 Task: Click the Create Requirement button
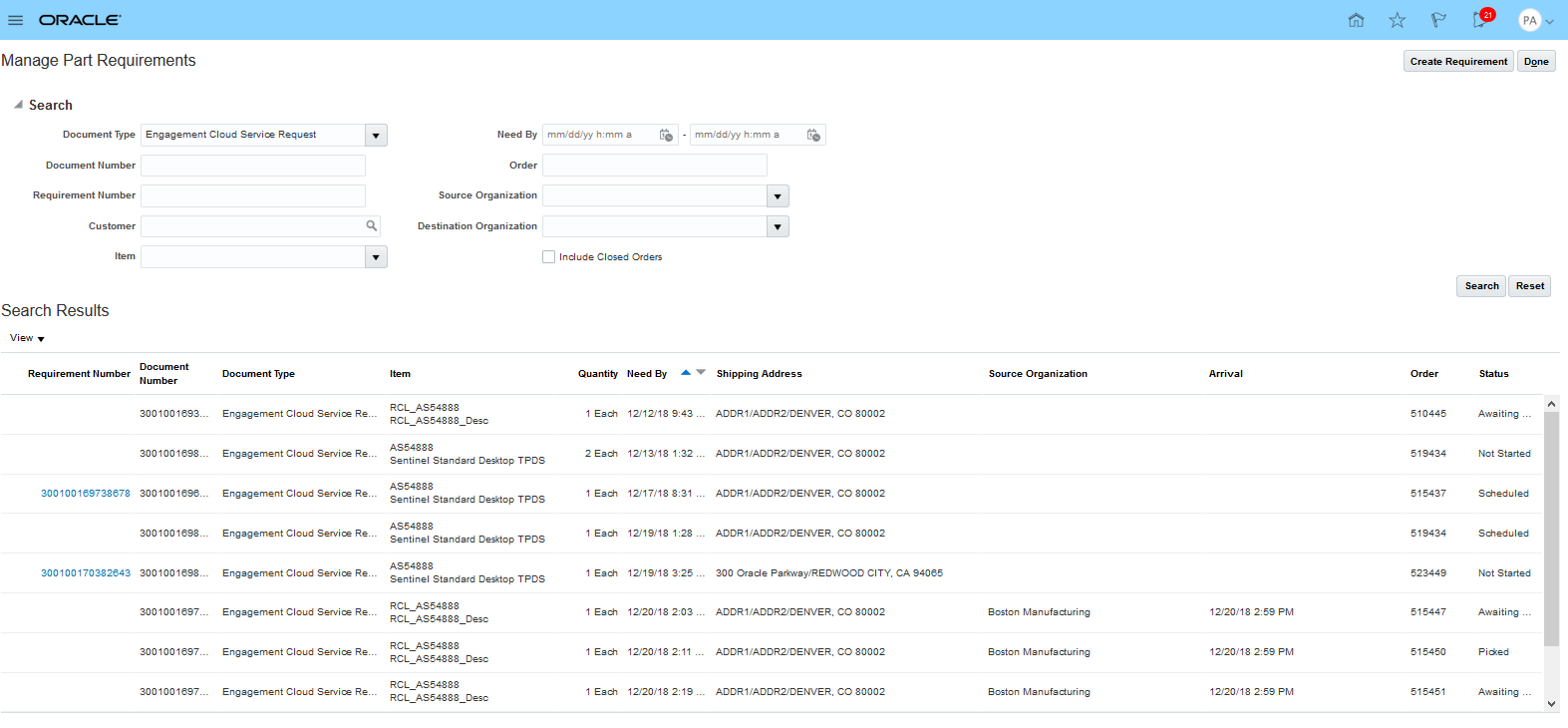1457,62
